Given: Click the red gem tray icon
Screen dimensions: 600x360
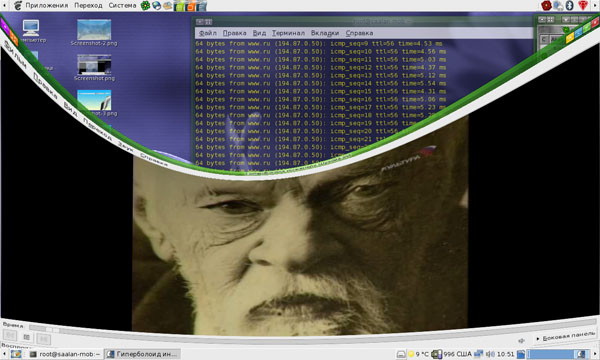Looking at the screenshot, I should click(x=583, y=5).
